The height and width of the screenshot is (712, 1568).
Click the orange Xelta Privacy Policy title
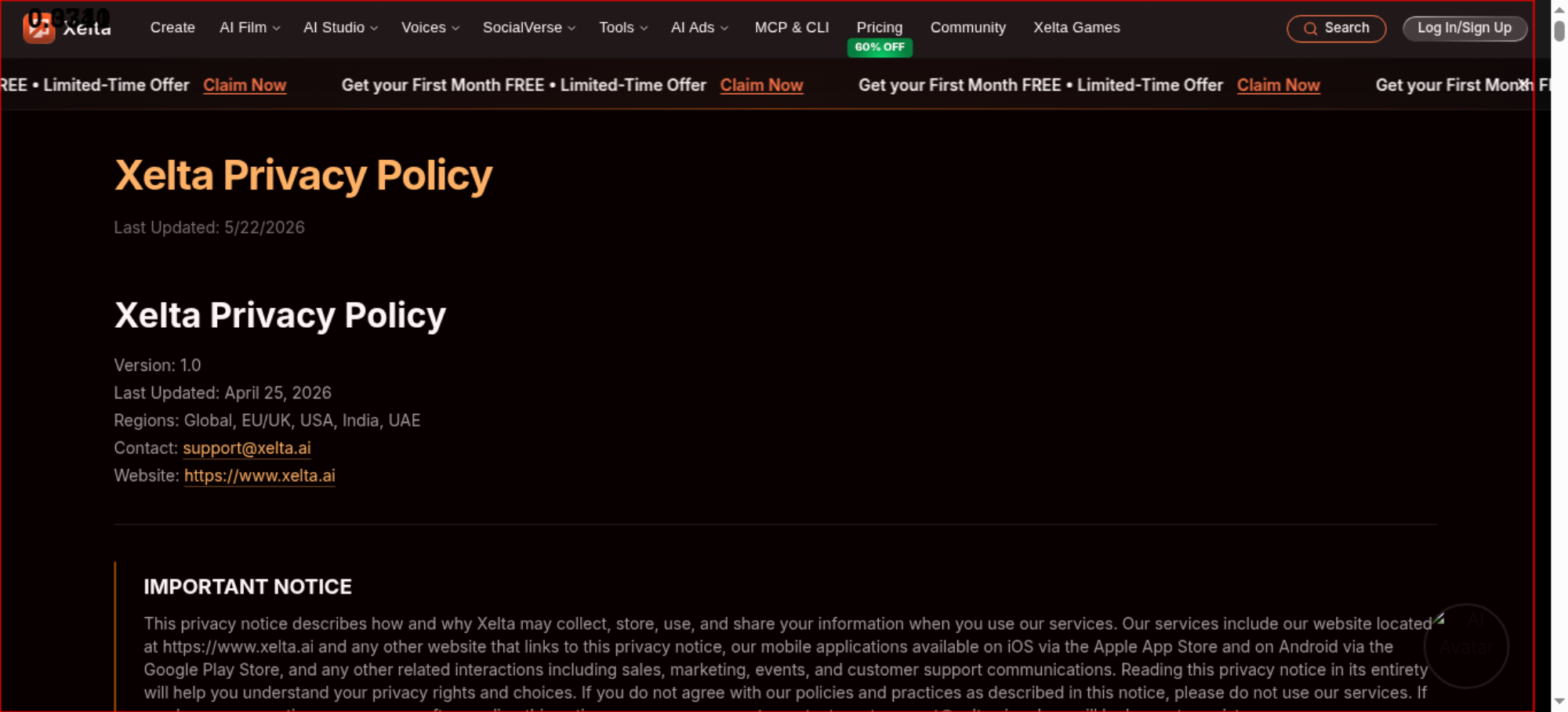pyautogui.click(x=303, y=175)
